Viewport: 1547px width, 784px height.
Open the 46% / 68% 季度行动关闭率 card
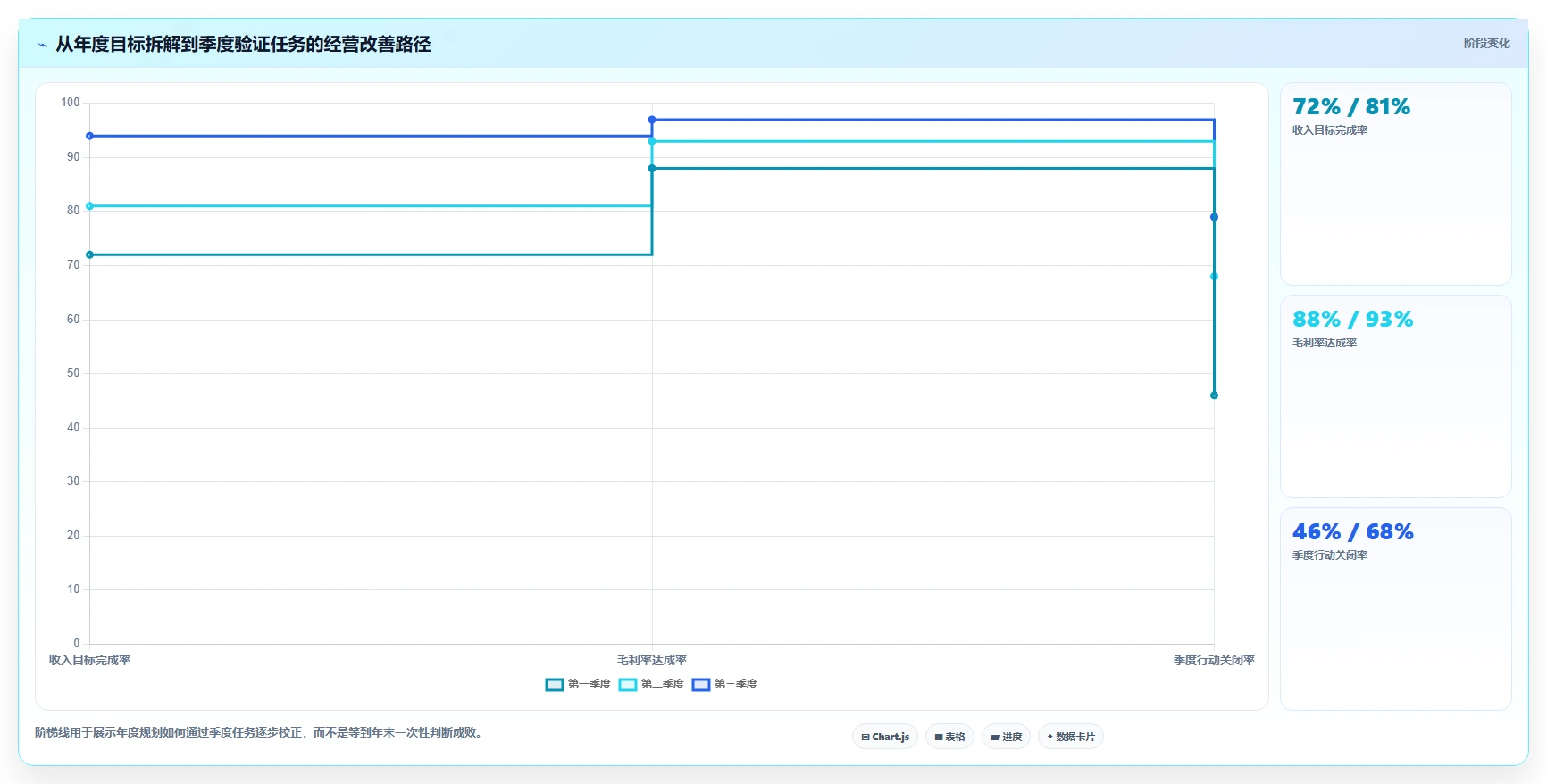click(x=1396, y=609)
